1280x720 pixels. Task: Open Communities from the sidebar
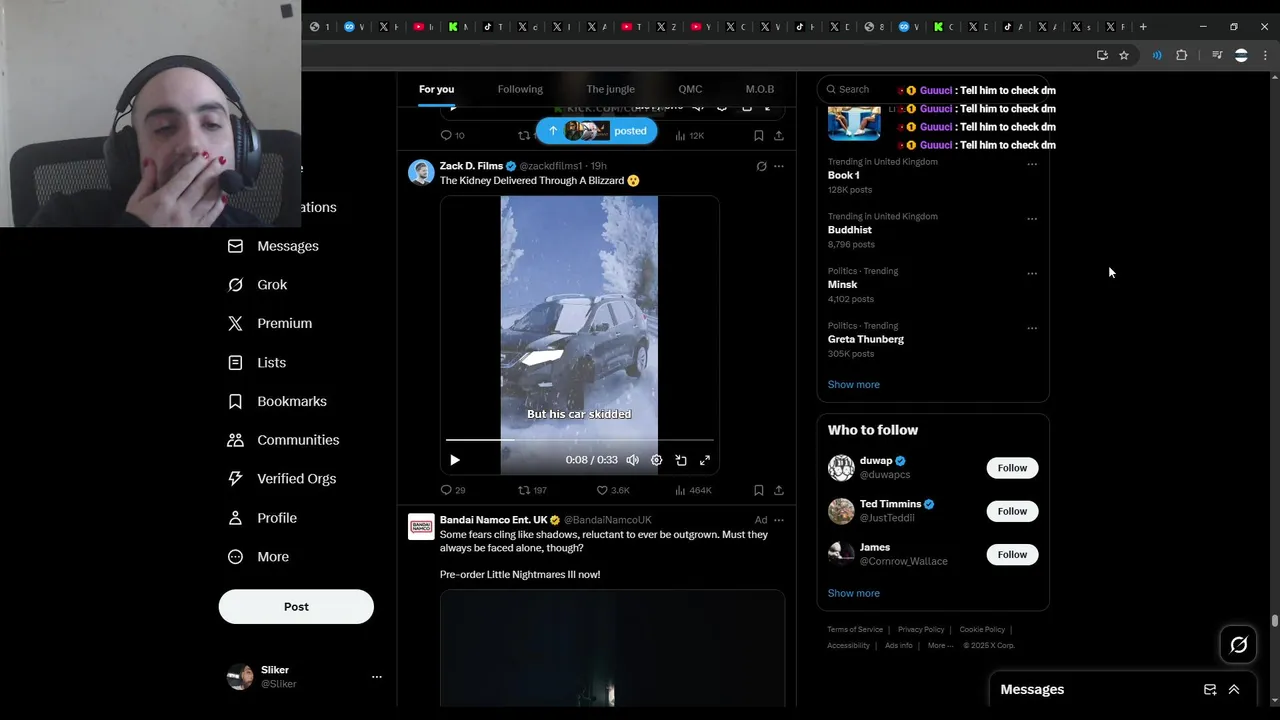coord(283,440)
